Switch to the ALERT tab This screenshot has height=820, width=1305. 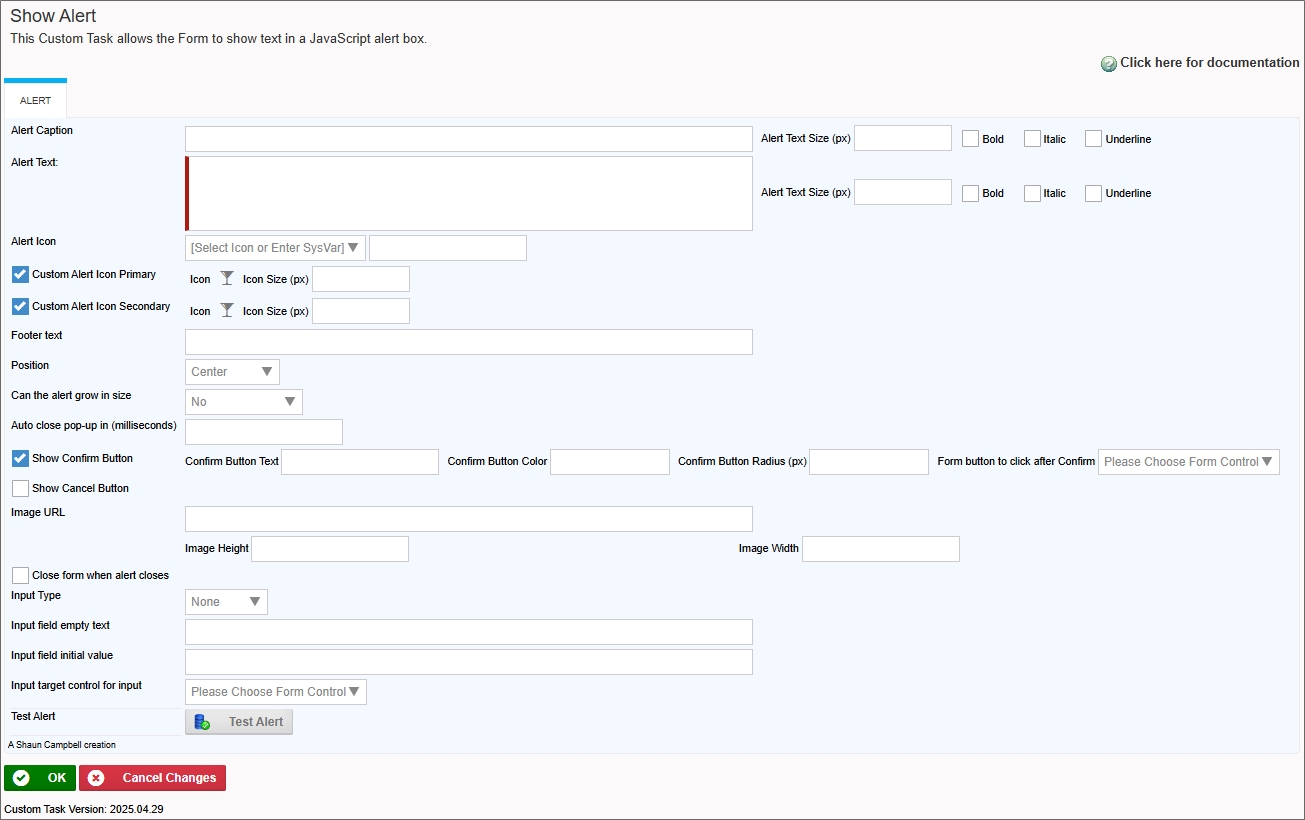click(x=35, y=101)
